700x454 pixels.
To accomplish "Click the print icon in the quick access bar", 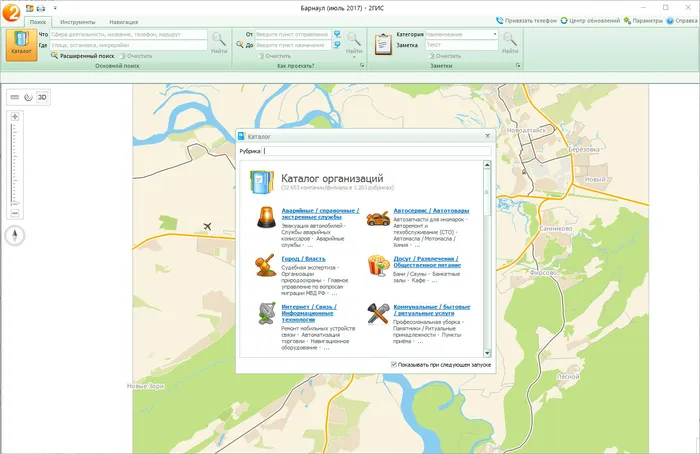I will coord(41,8).
